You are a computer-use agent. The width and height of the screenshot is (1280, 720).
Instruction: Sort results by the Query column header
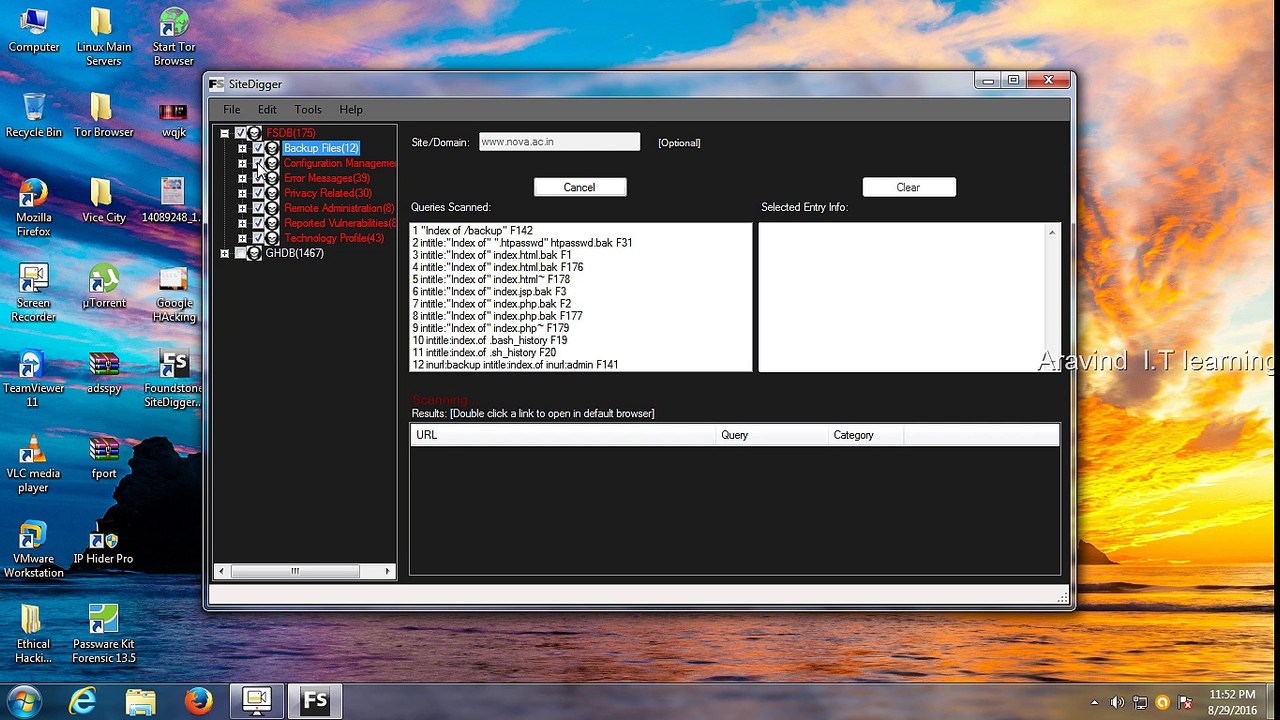[772, 435]
